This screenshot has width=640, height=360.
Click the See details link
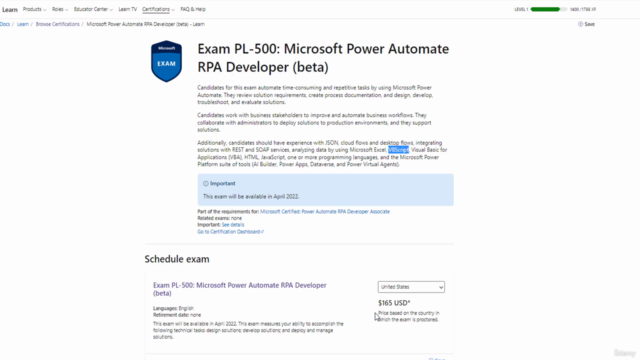click(233, 224)
